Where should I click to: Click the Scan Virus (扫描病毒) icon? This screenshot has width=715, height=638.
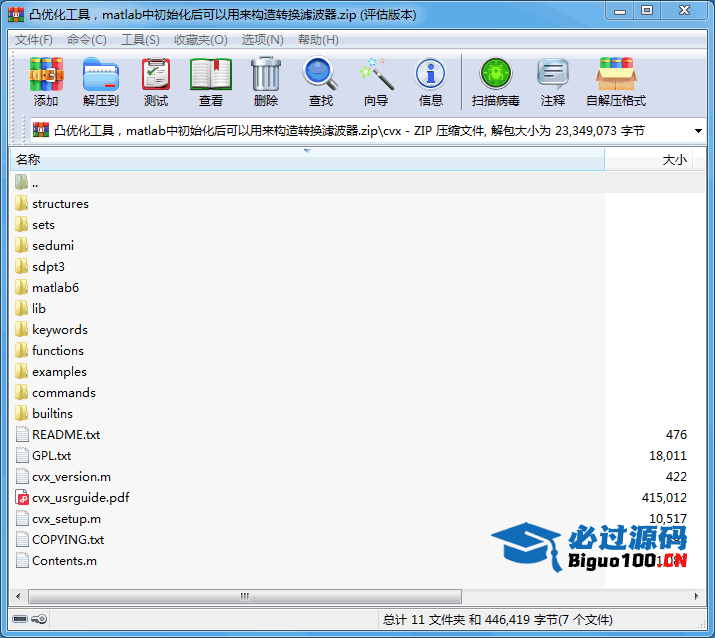496,74
